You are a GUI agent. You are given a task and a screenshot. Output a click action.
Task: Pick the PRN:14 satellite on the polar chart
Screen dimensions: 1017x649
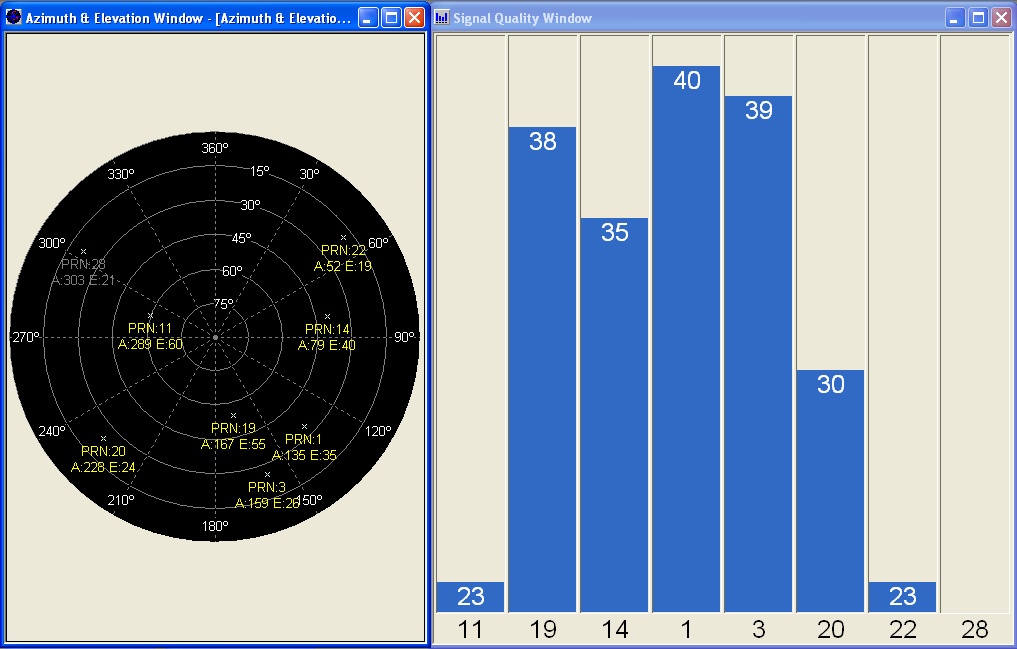pyautogui.click(x=327, y=317)
